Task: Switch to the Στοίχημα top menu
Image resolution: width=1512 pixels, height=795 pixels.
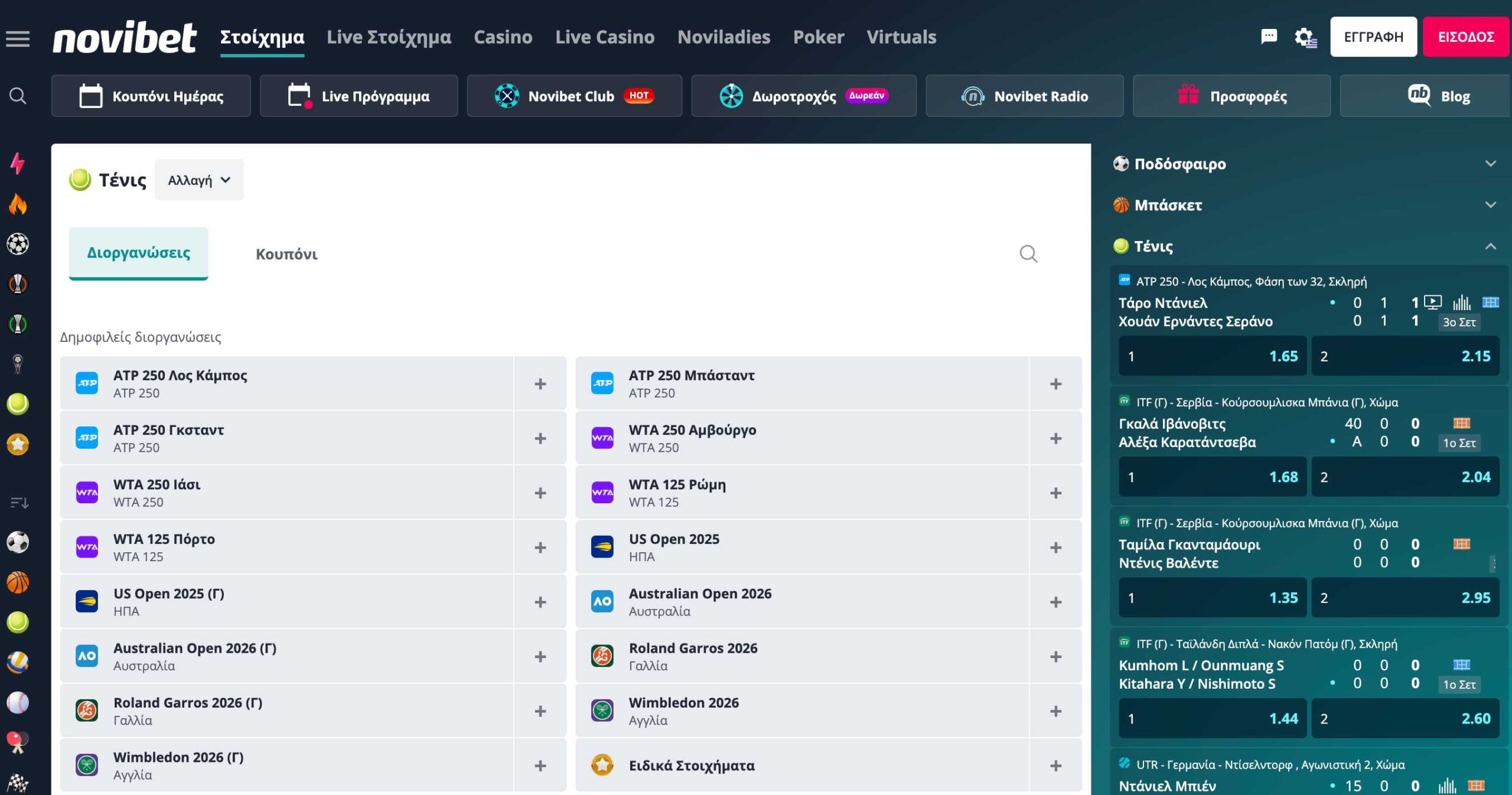Action: 262,37
